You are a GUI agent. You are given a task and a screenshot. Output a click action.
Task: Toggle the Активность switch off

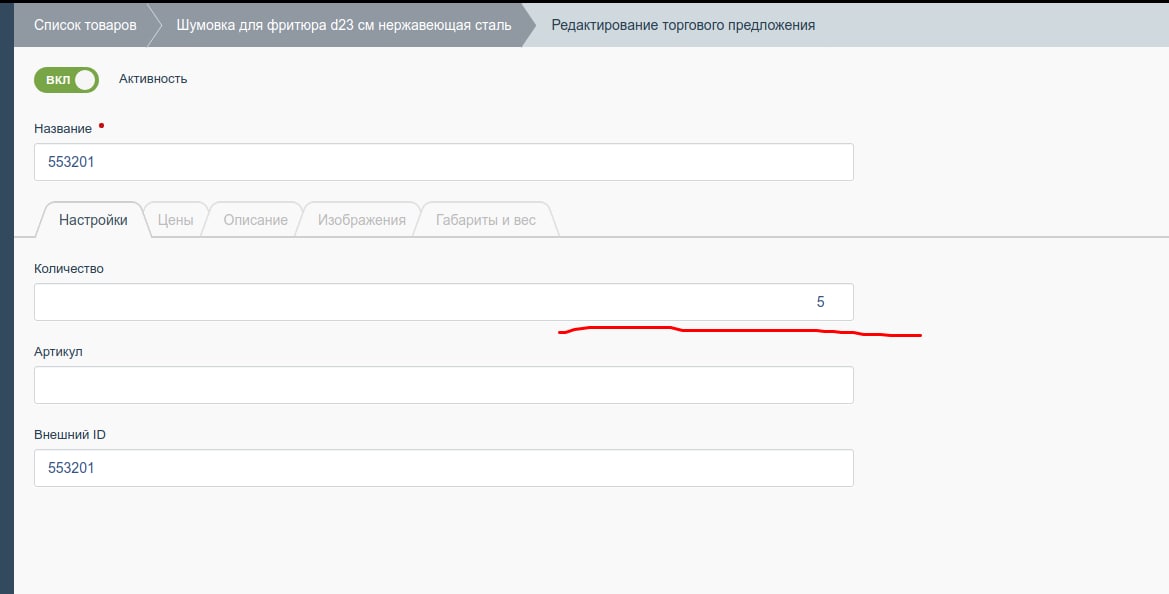[x=66, y=80]
